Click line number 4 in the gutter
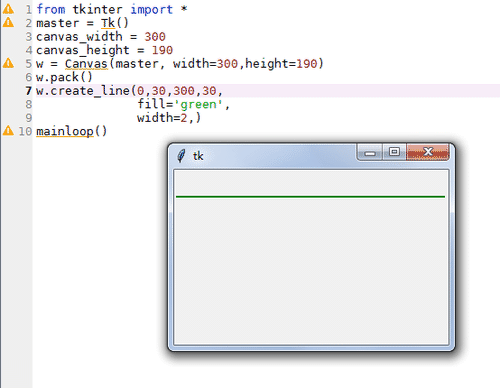This screenshot has height=388, width=500. tap(29, 50)
